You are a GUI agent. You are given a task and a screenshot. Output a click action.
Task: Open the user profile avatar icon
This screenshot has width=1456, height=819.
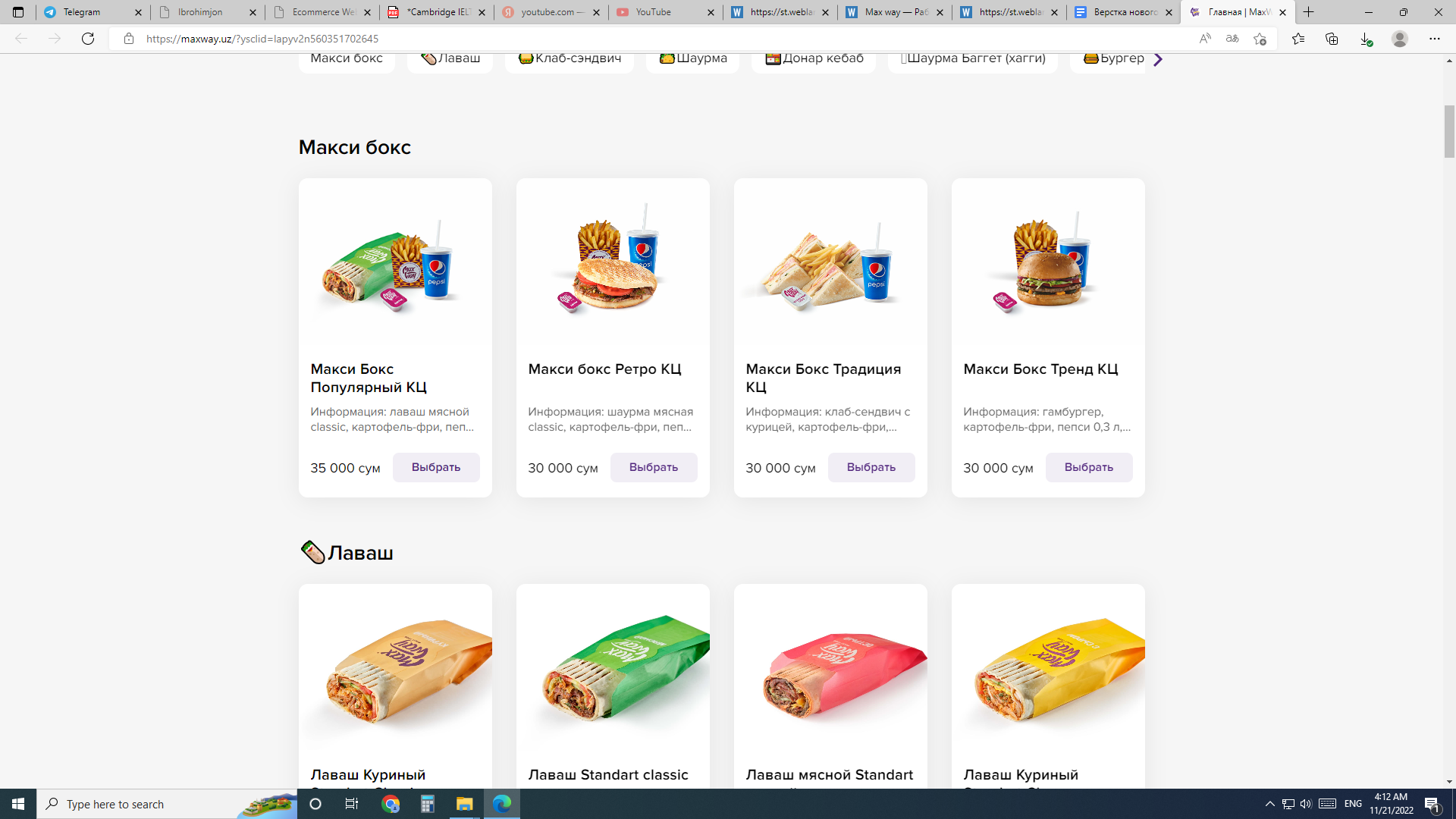coord(1400,39)
